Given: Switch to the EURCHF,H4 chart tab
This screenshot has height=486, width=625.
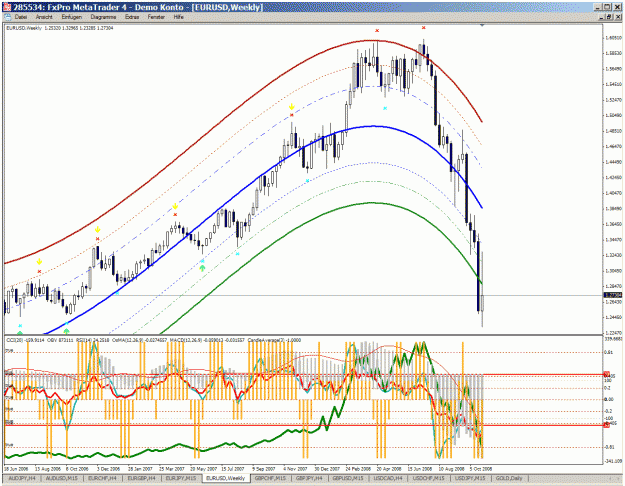Looking at the screenshot, I should click(102, 478).
